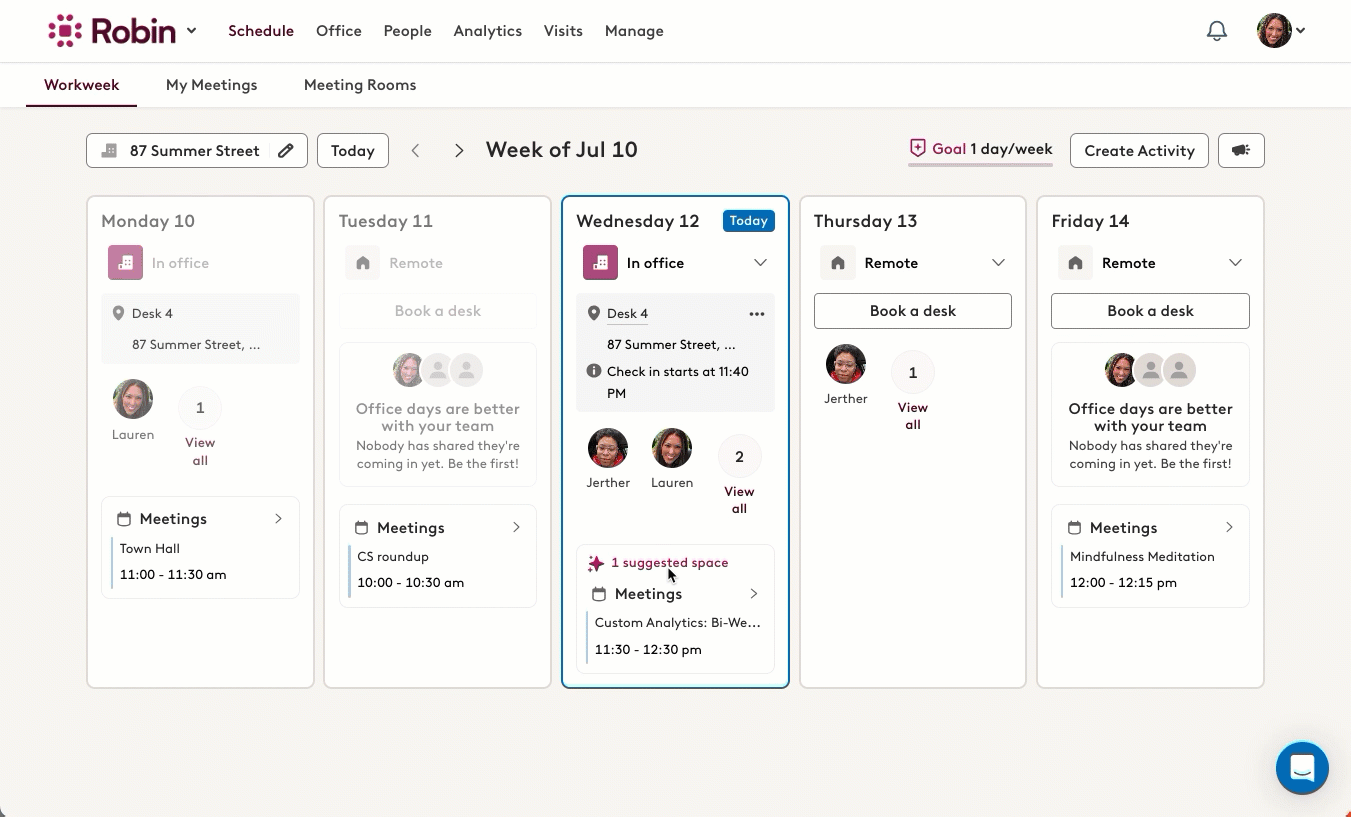Click Tuesday's Meetings calendar icon

(362, 527)
